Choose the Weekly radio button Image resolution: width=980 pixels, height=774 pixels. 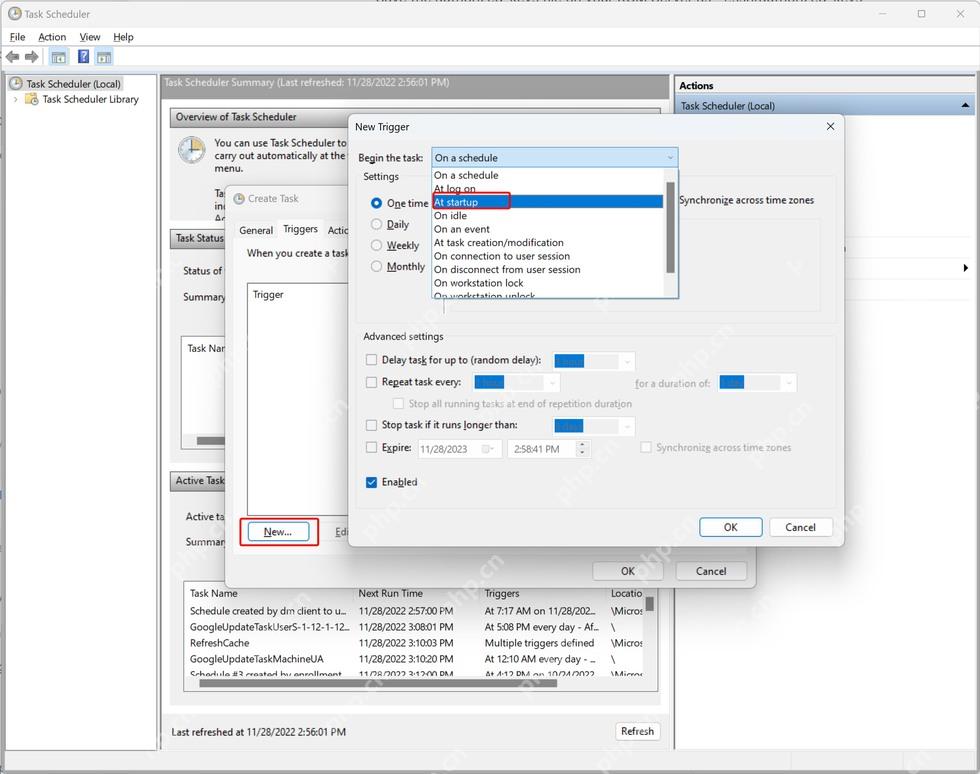(376, 245)
